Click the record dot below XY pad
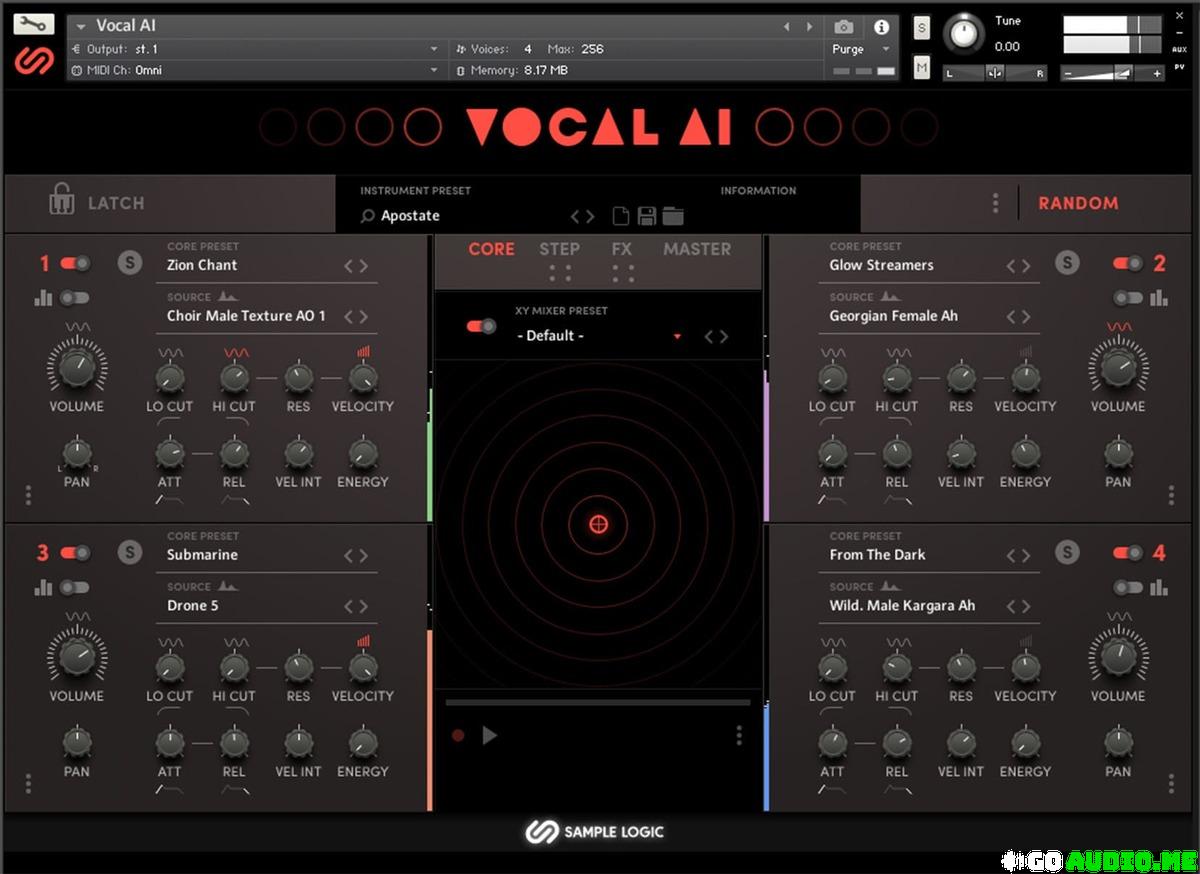 pos(458,736)
